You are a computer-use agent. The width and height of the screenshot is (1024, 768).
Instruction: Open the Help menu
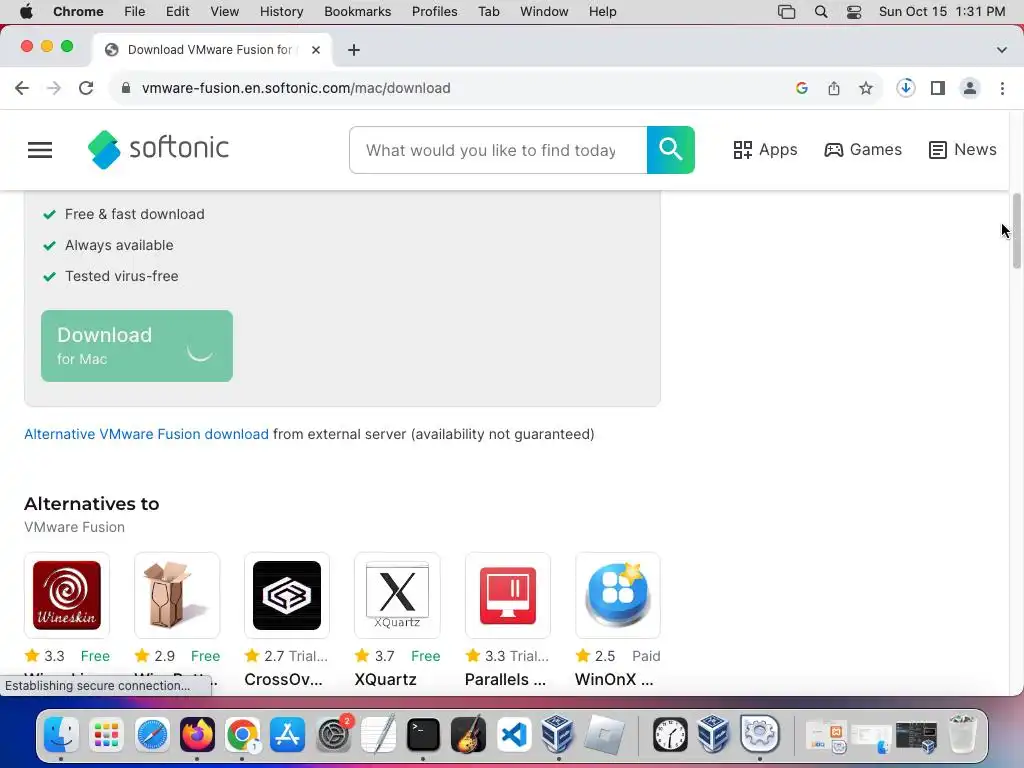point(602,12)
